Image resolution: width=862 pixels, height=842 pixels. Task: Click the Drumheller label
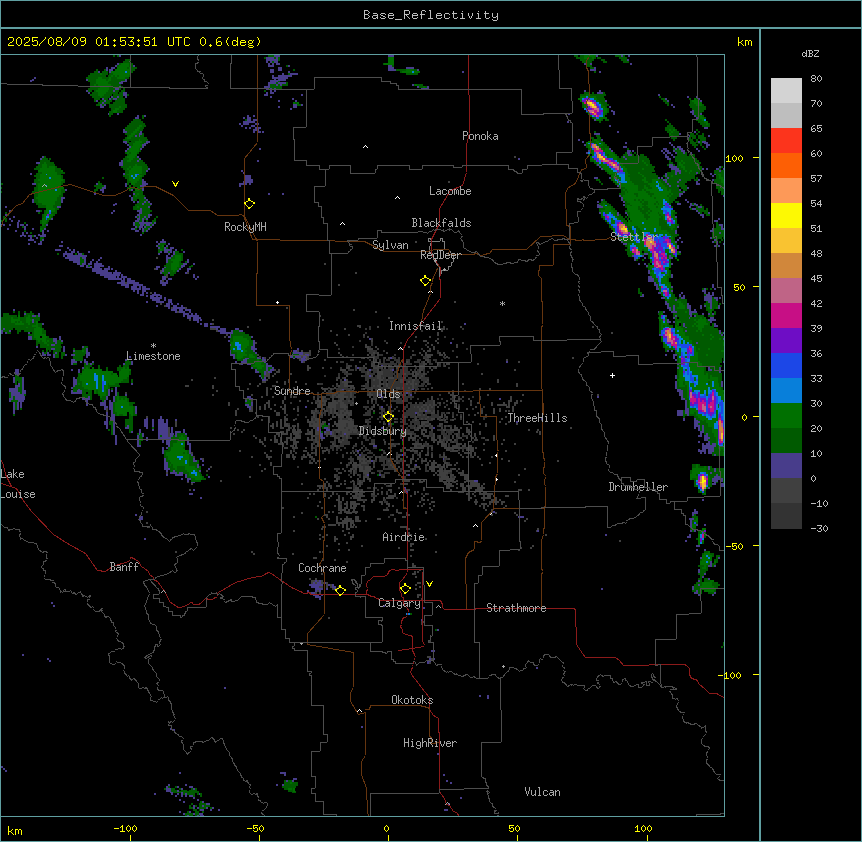tap(638, 487)
